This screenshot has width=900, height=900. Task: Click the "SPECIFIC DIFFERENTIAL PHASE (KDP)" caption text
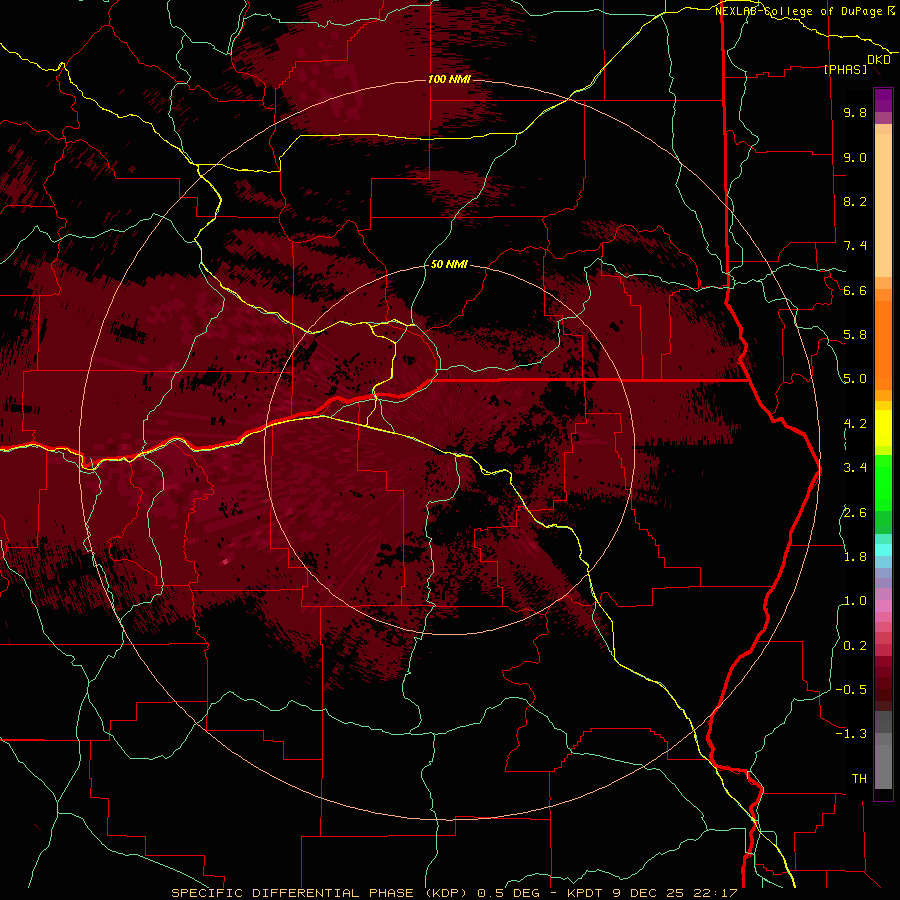click(317, 893)
